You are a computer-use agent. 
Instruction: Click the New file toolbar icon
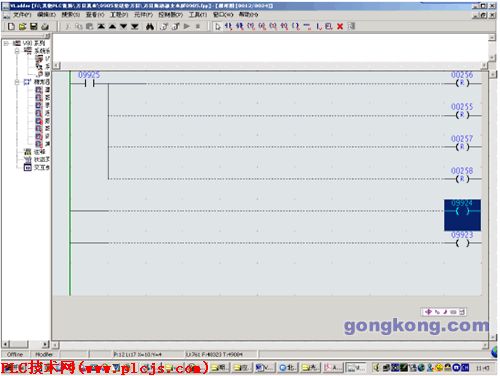tap(11, 26)
